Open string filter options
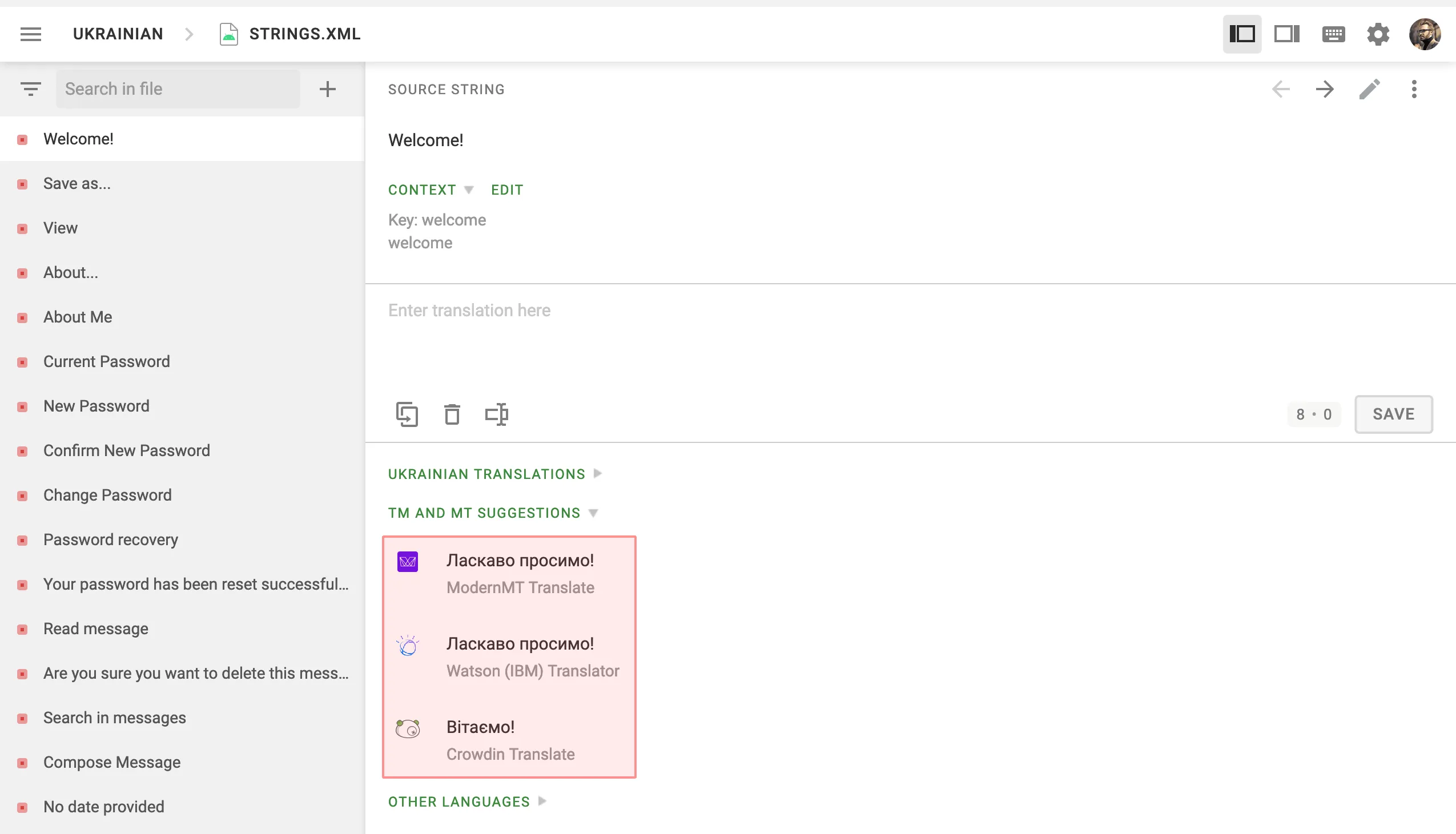 pyautogui.click(x=30, y=88)
